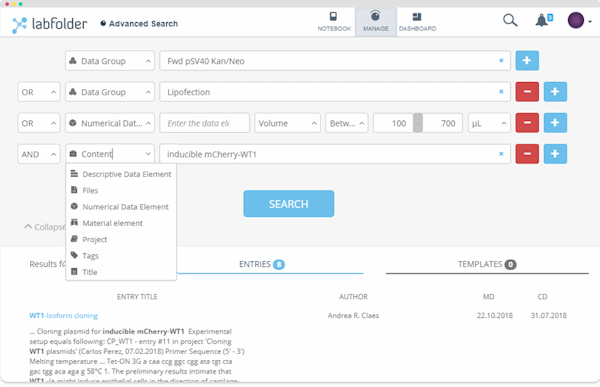This screenshot has height=387, width=600.
Task: Collapse the advanced search panel
Action: point(45,227)
